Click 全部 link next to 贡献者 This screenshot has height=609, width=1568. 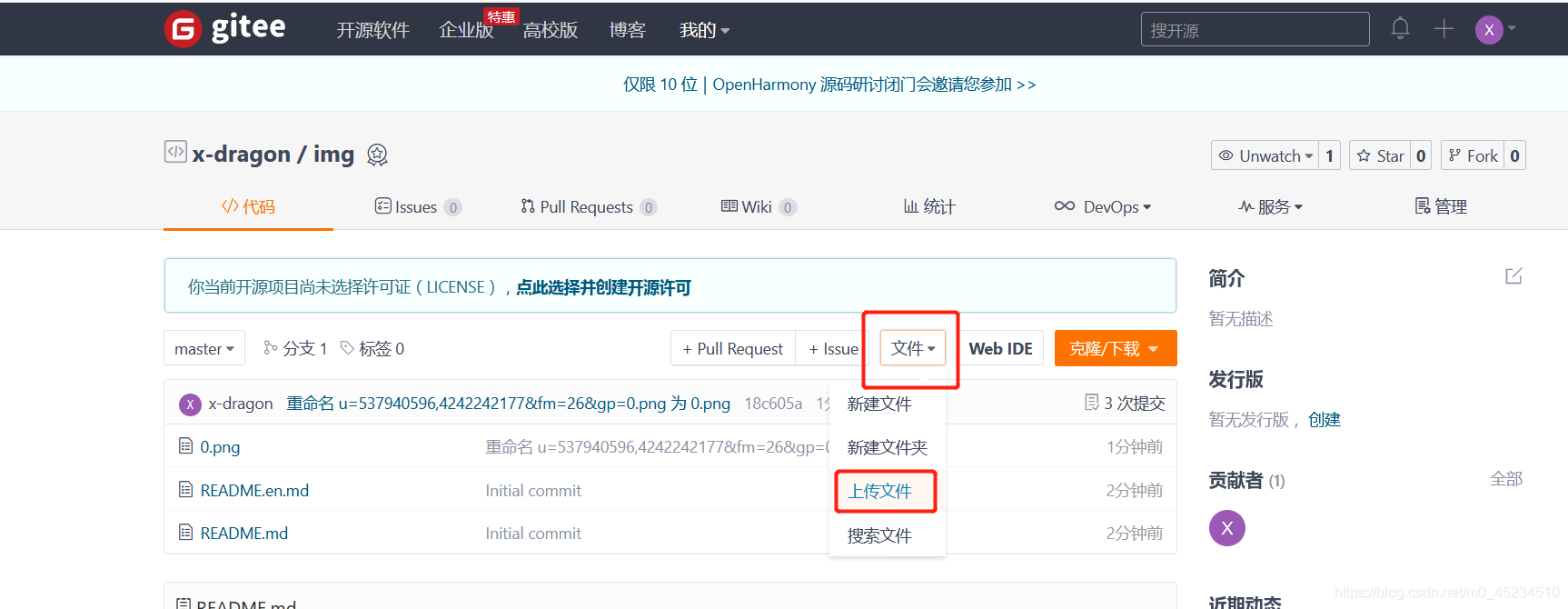click(1506, 478)
